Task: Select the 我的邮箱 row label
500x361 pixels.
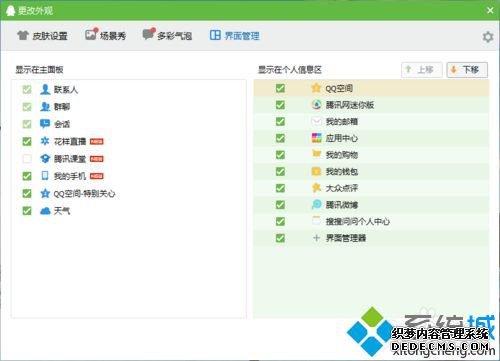Action: pos(342,122)
